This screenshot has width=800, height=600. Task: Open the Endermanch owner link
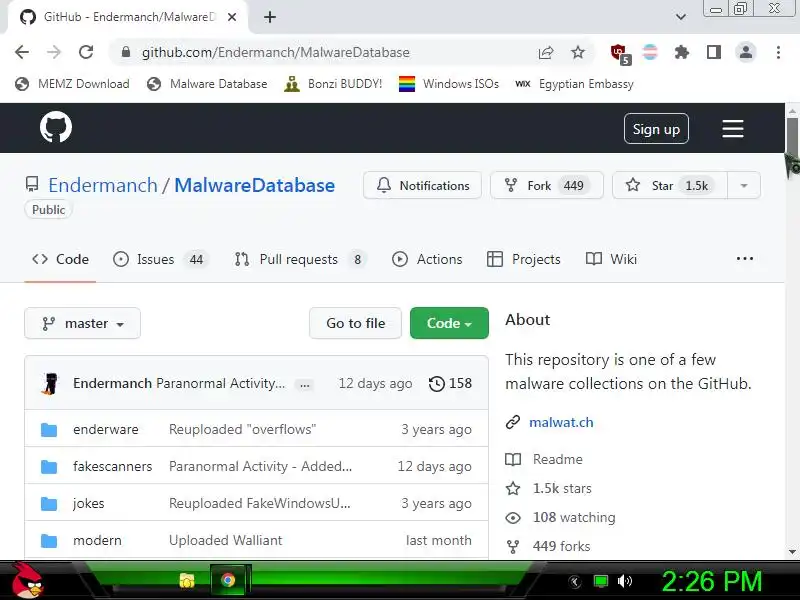tap(103, 185)
